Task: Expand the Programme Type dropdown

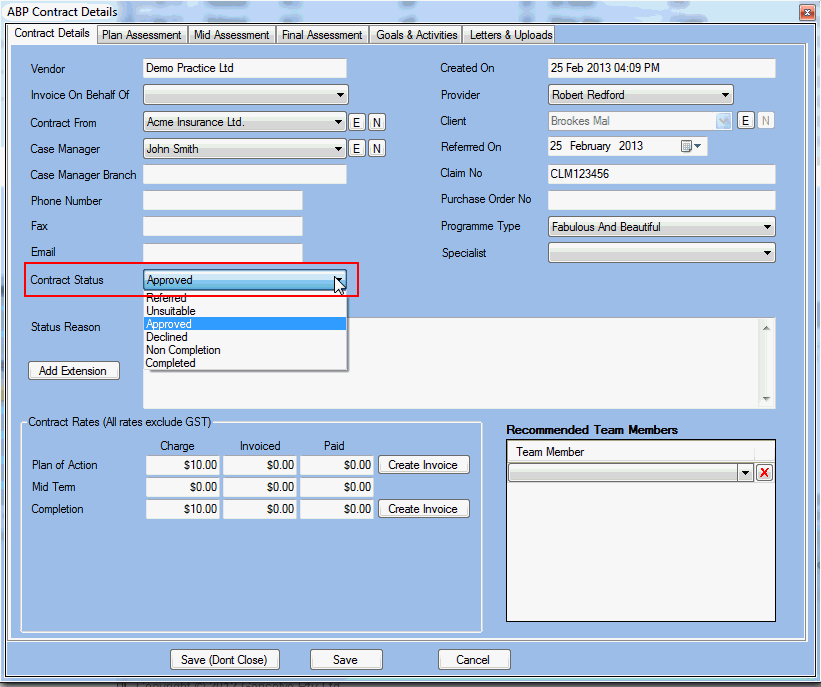Action: [x=767, y=227]
